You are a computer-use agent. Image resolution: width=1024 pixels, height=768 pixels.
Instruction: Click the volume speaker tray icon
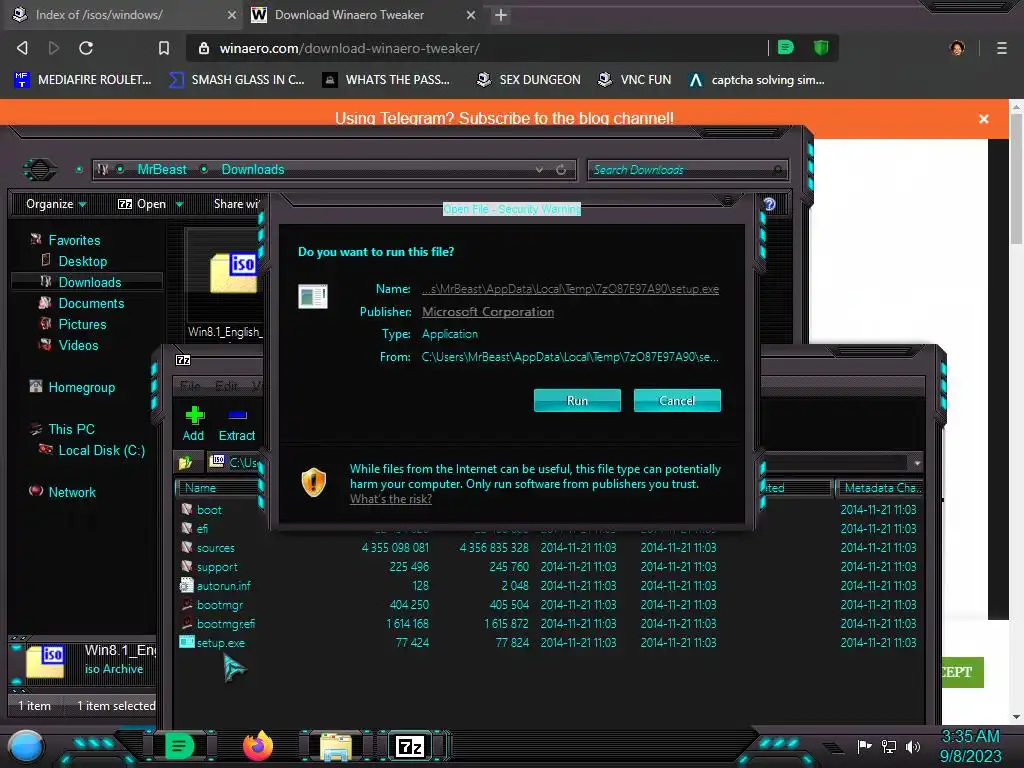912,746
